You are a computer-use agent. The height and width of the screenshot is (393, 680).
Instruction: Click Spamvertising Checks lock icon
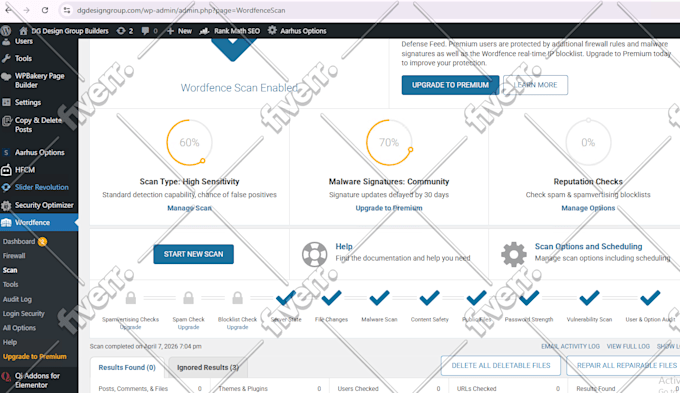pyautogui.click(x=131, y=298)
